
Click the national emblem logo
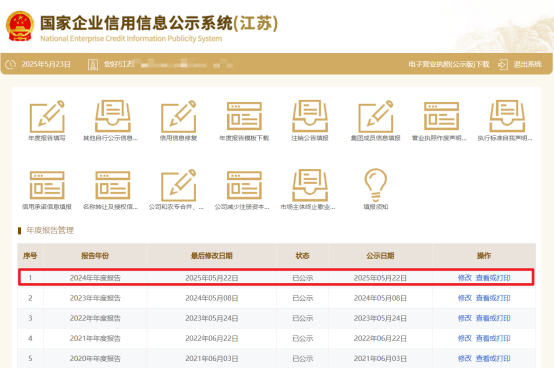click(x=20, y=26)
